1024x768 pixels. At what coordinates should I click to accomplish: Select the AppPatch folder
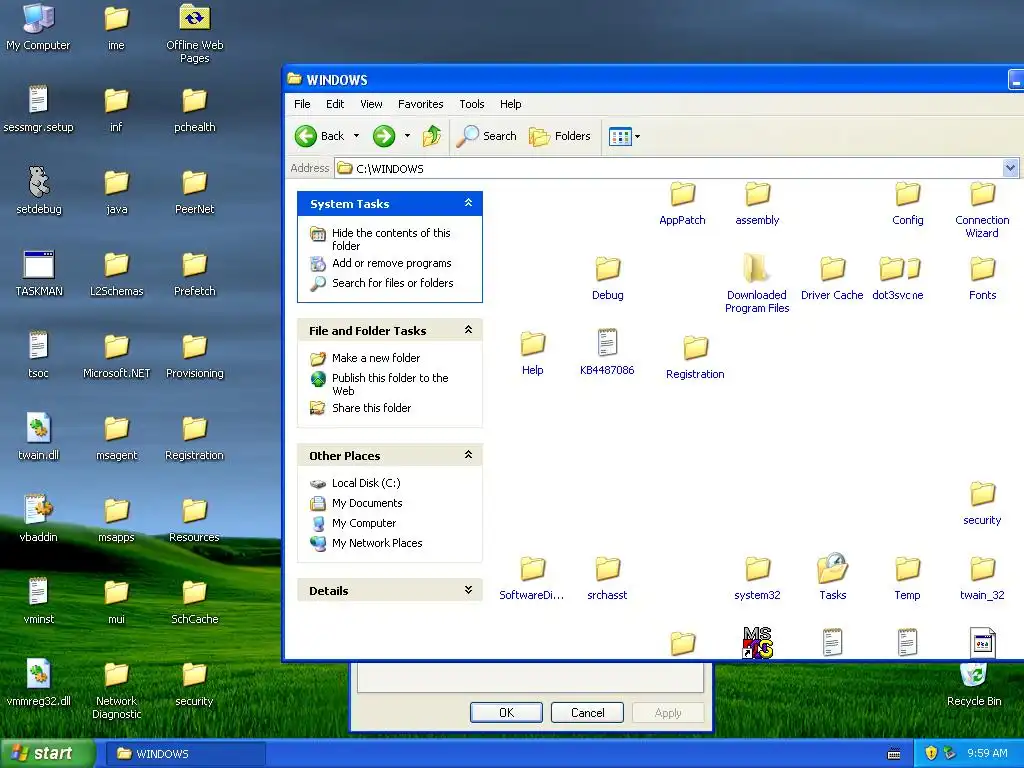[x=682, y=204]
